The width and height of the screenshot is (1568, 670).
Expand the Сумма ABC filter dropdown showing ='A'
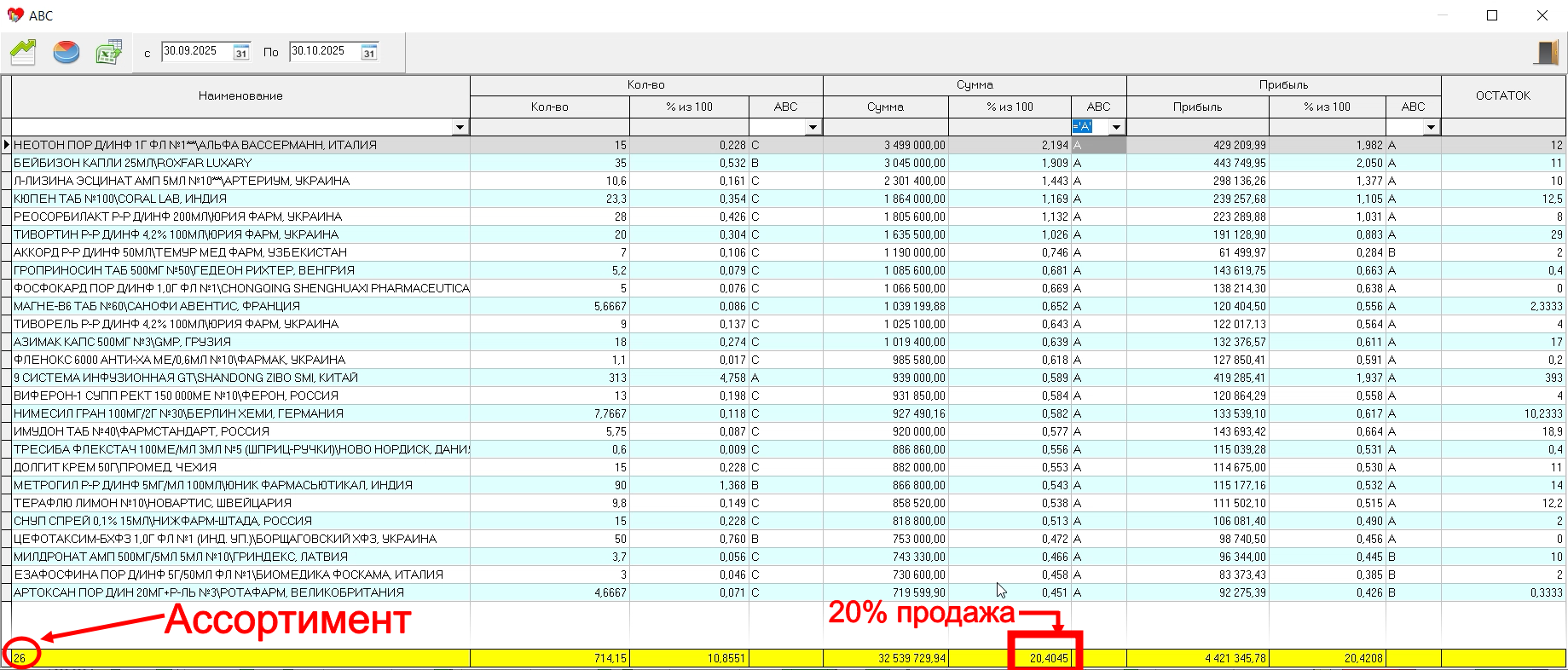point(1116,127)
